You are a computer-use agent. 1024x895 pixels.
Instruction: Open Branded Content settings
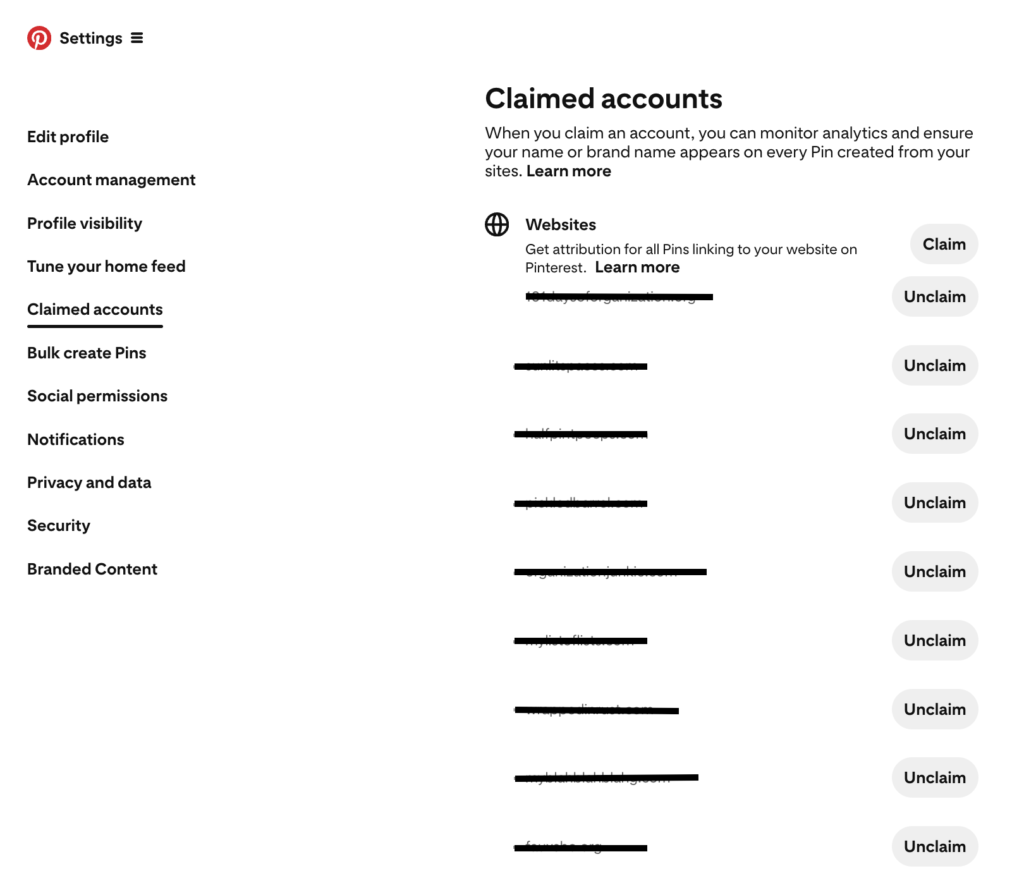click(x=92, y=569)
